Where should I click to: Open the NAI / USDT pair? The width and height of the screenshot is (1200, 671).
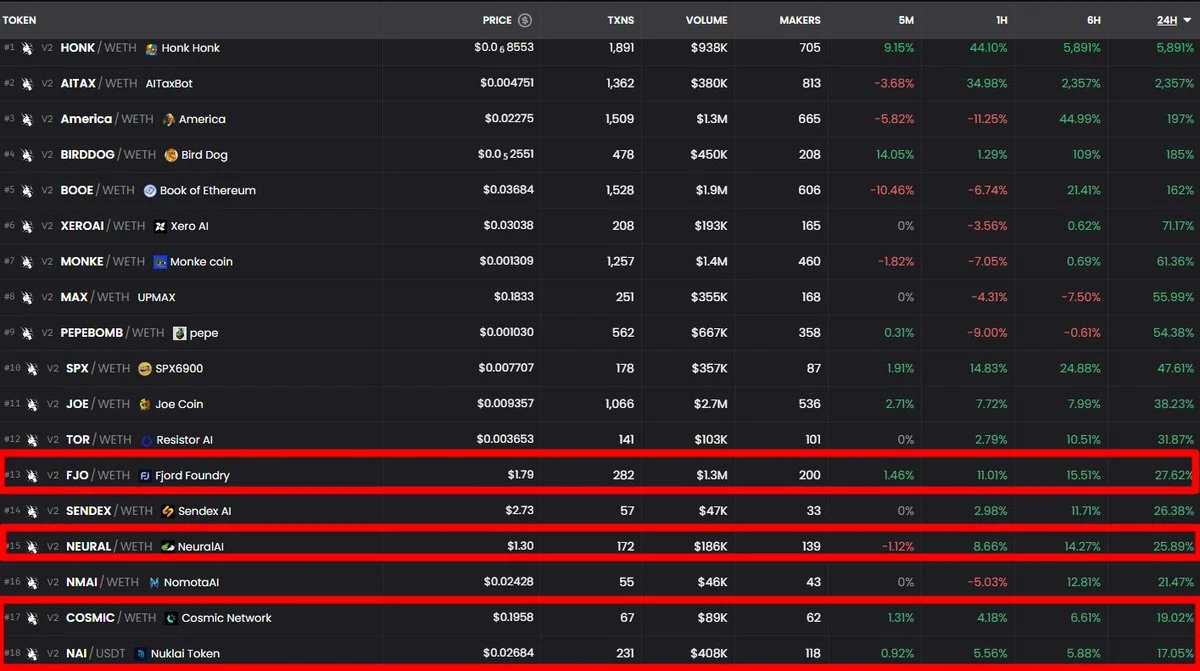96,654
